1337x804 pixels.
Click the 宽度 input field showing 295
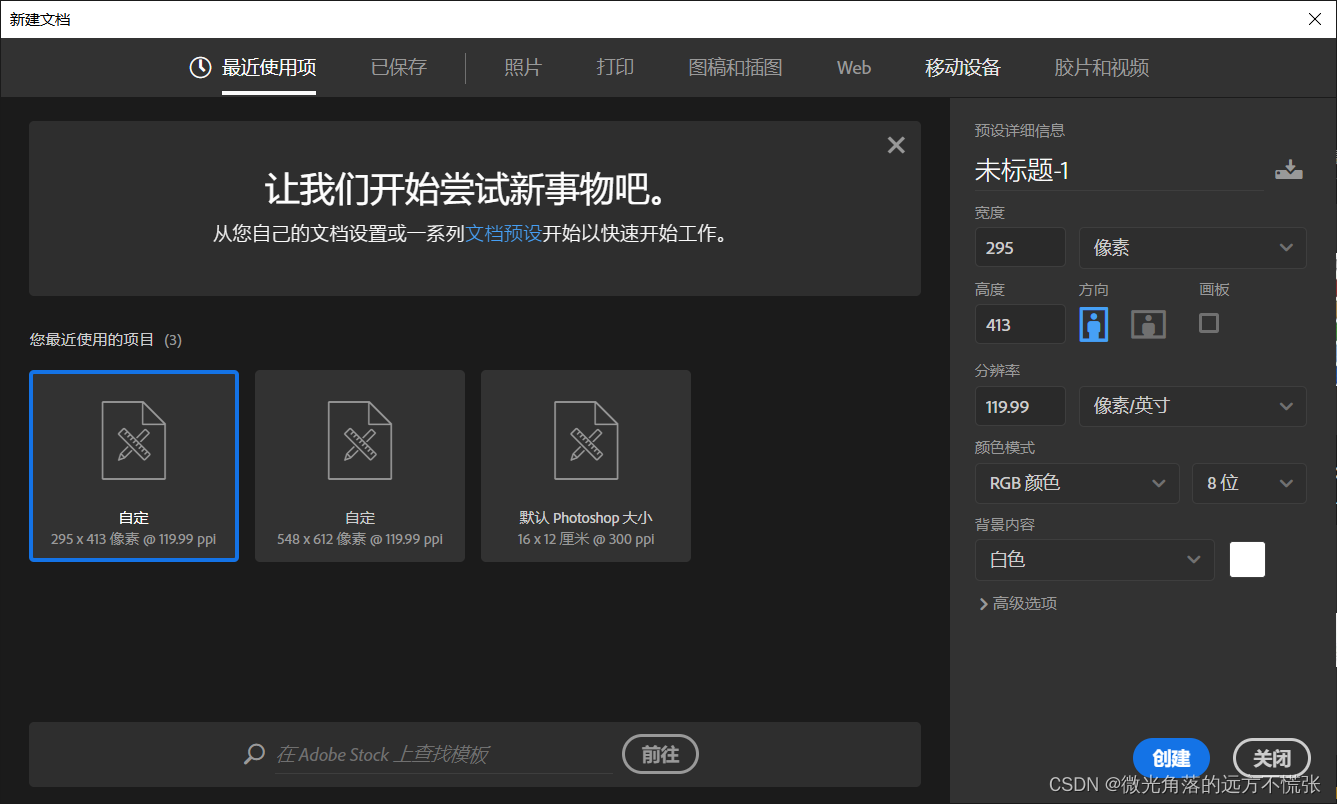[x=1019, y=247]
